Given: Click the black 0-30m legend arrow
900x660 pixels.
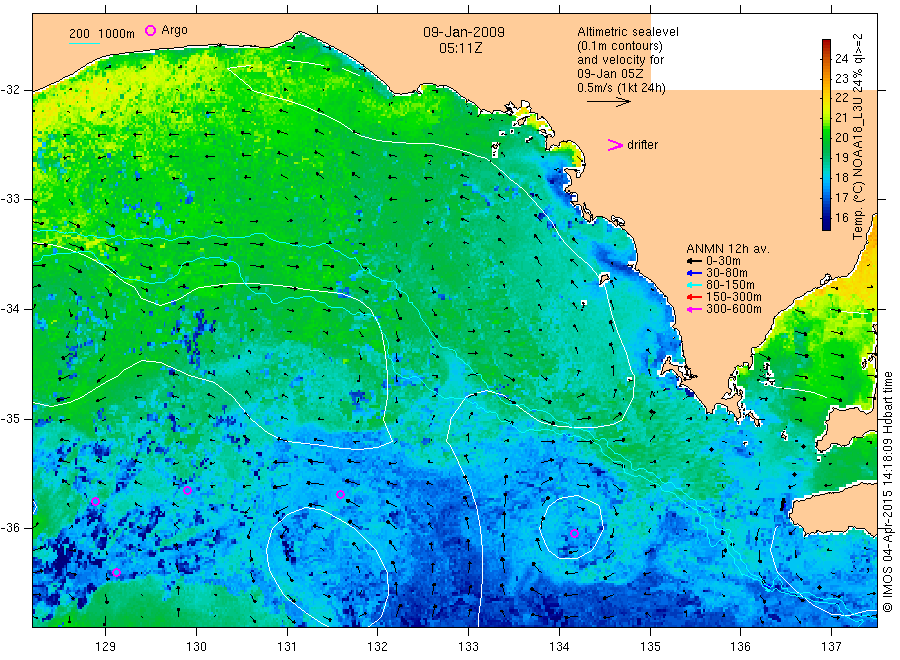Looking at the screenshot, I should click(694, 261).
